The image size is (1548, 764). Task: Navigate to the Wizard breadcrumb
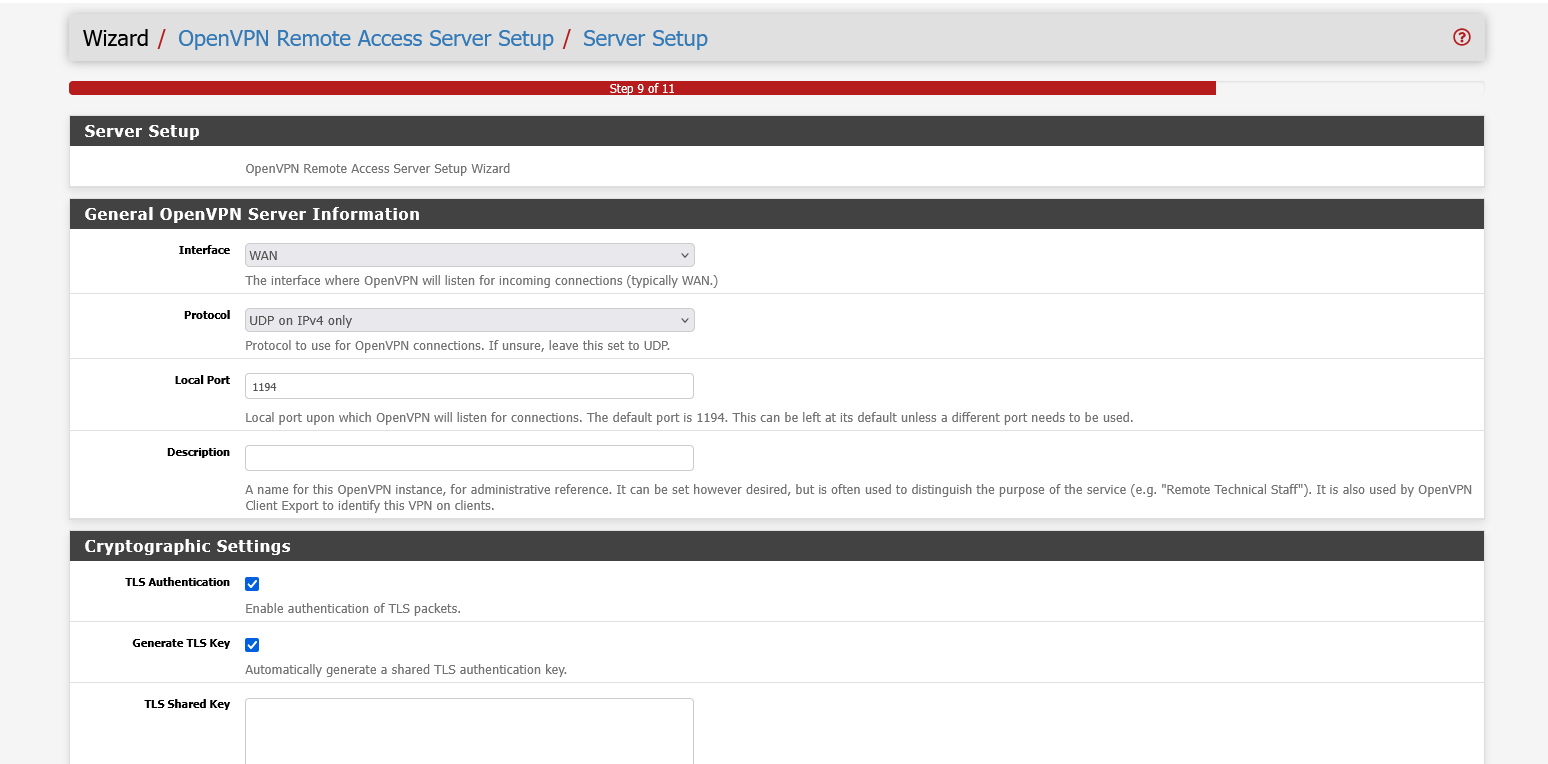coord(115,38)
